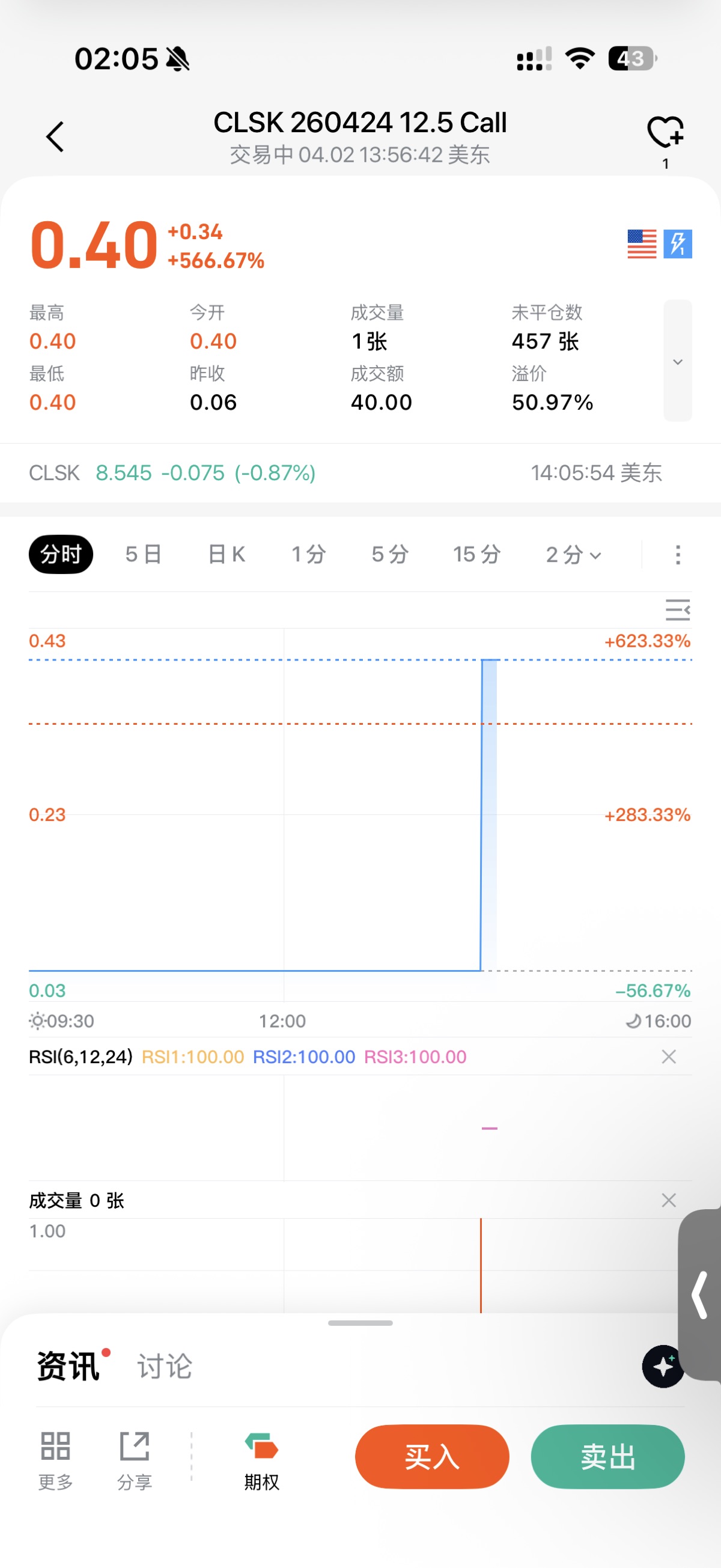Image resolution: width=721 pixels, height=1568 pixels.
Task: Expand the quote details chevron
Action: click(x=677, y=361)
